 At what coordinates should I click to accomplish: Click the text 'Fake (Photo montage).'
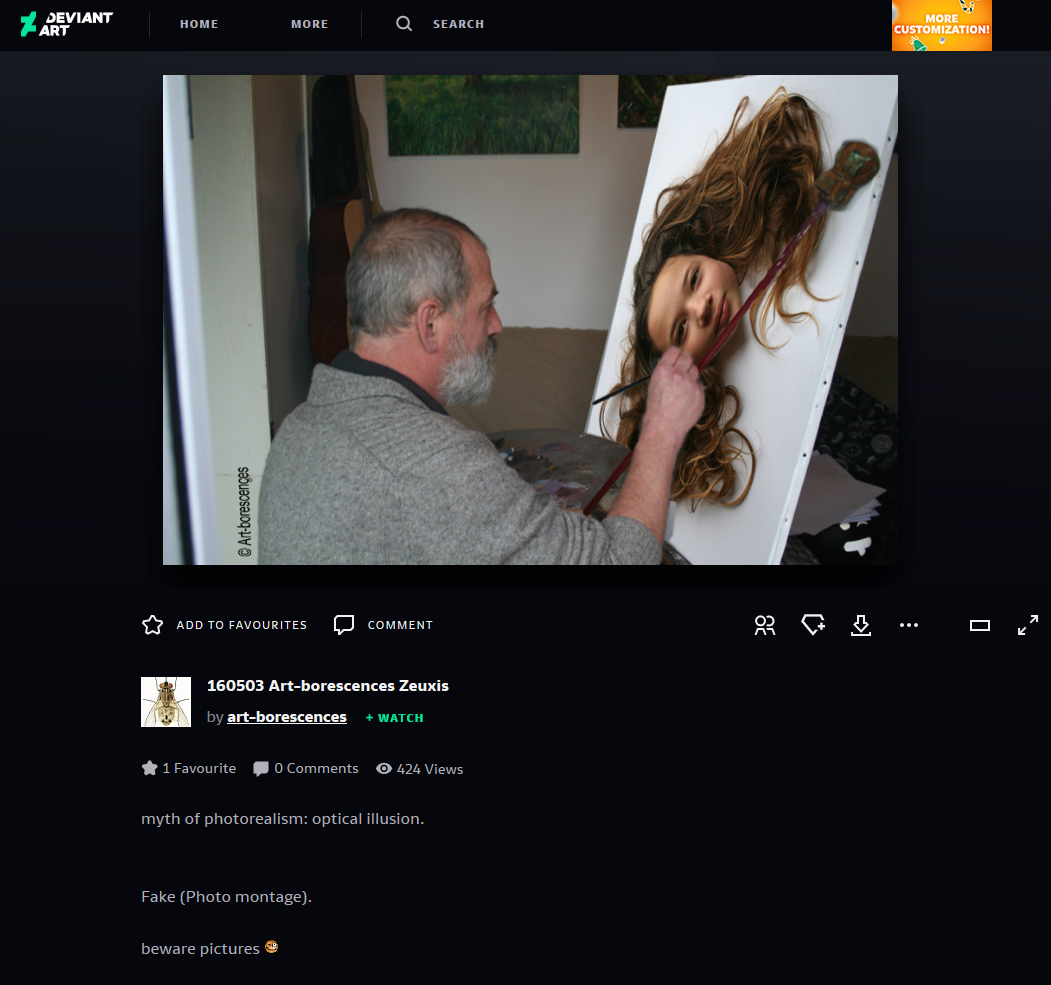point(227,897)
